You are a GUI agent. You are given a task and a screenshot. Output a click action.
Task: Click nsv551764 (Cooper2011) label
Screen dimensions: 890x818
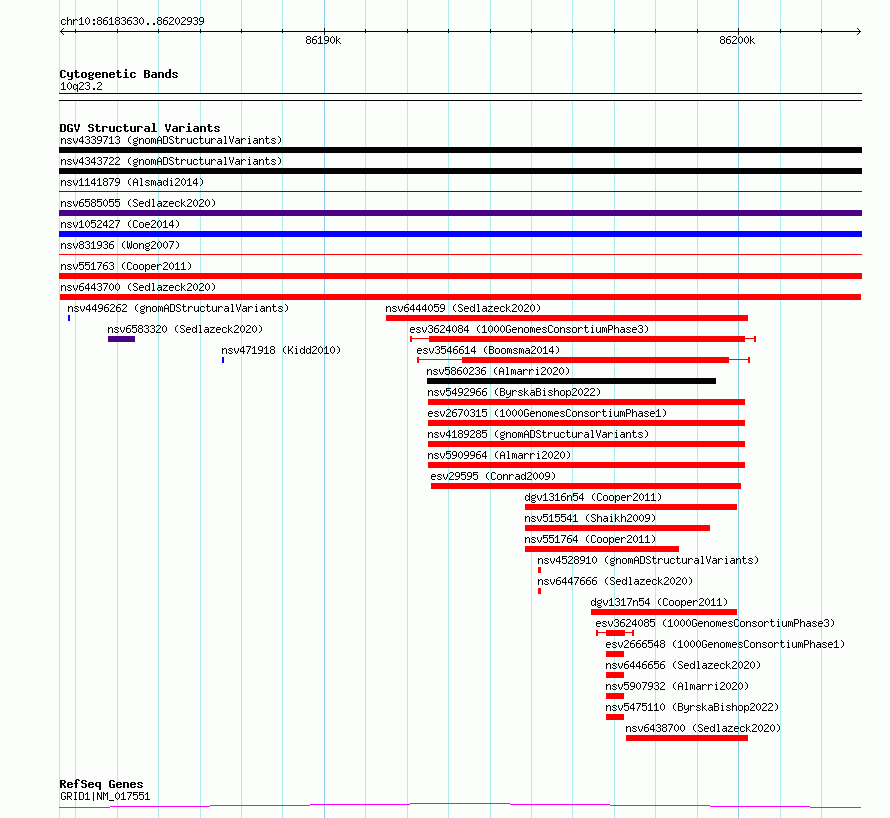(x=590, y=539)
